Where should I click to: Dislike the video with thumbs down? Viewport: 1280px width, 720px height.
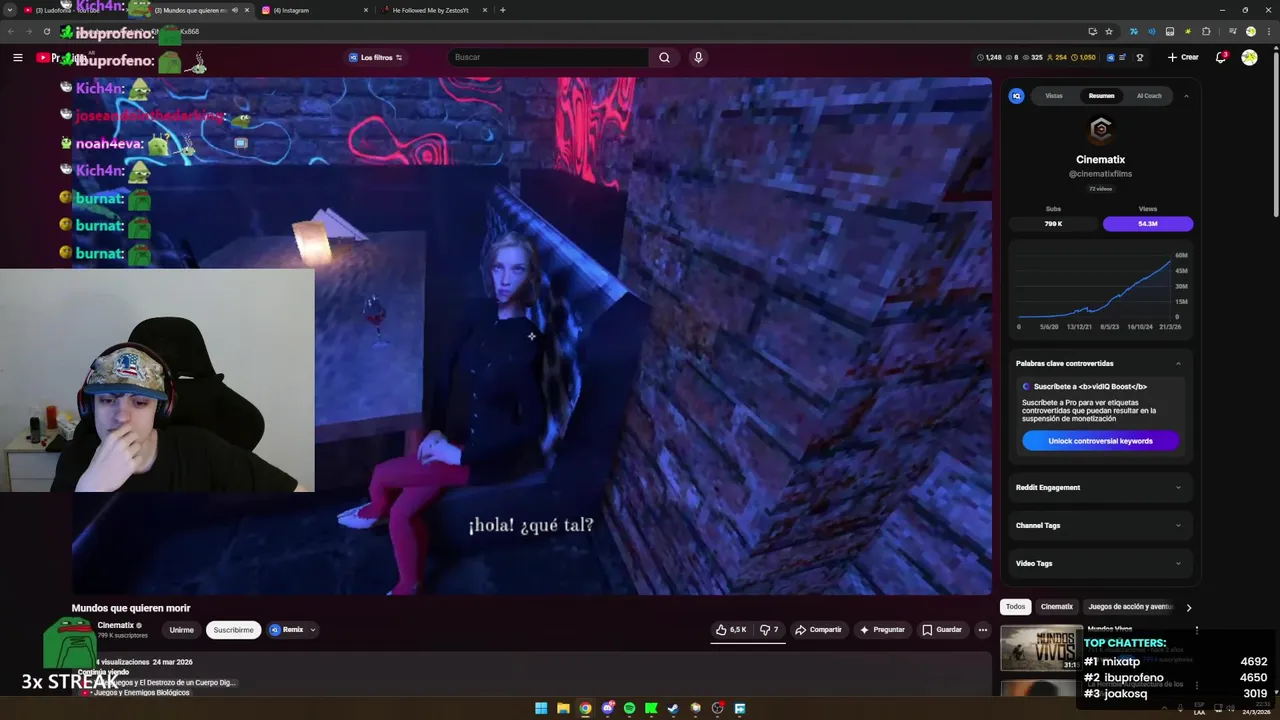coord(769,630)
